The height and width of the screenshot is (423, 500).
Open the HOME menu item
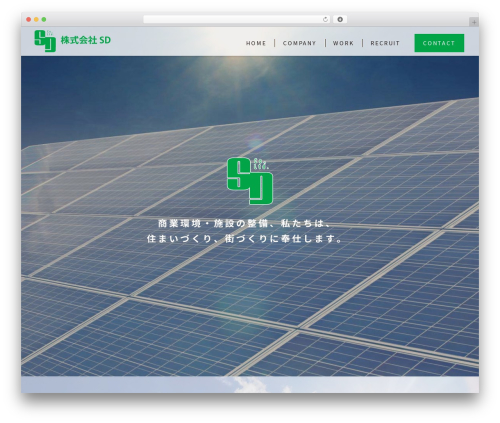[x=256, y=43]
